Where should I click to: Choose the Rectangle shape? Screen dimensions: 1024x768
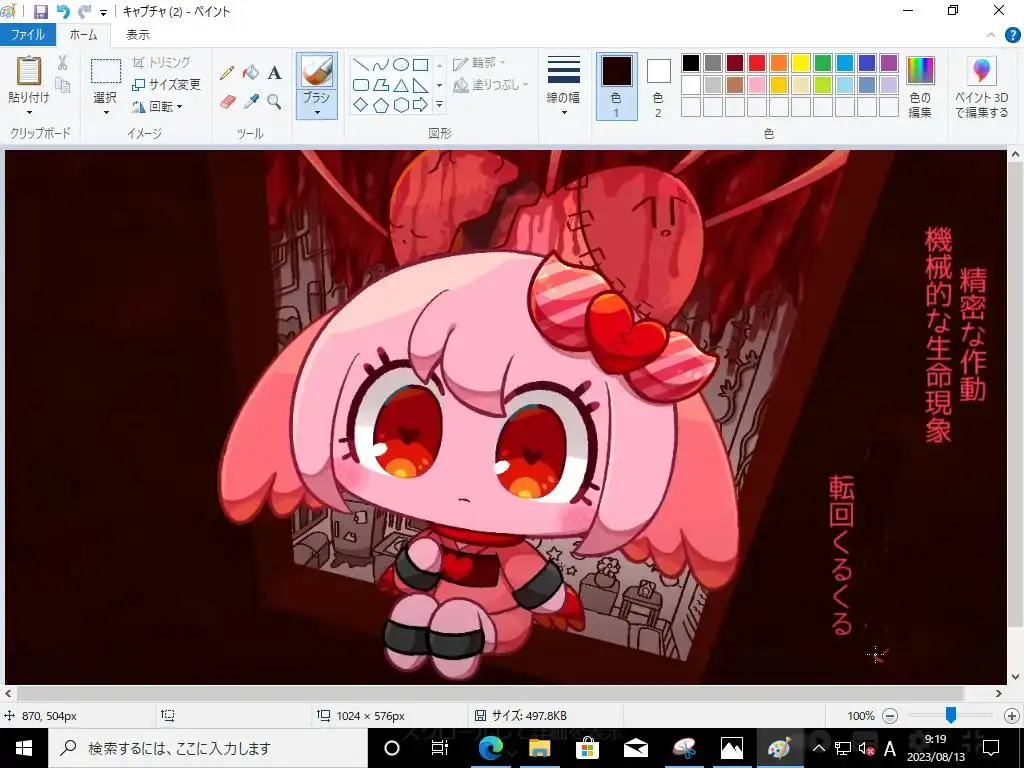421,65
